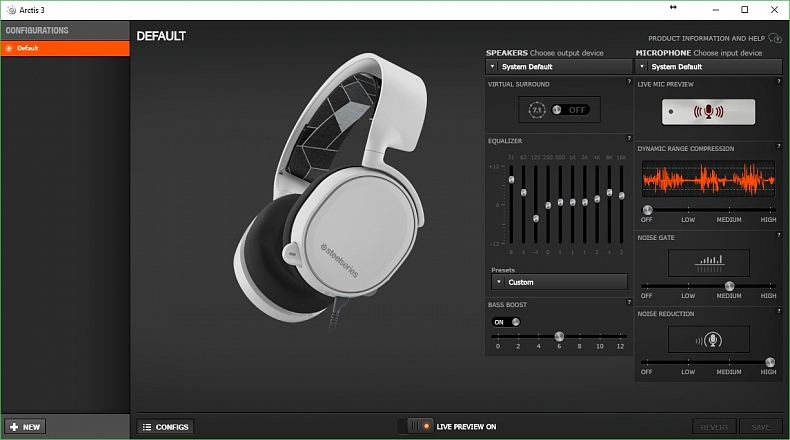Click the 250 Hz equalizer slider handle
This screenshot has height=440, width=790.
548,206
